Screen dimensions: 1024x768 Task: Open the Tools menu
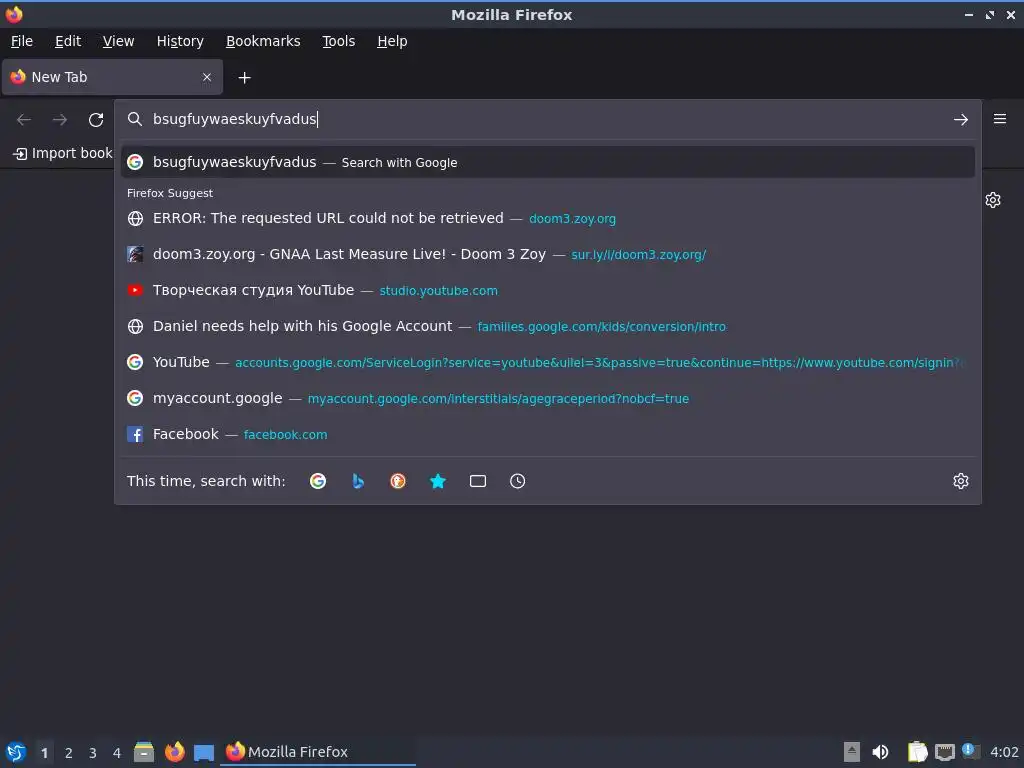click(338, 41)
